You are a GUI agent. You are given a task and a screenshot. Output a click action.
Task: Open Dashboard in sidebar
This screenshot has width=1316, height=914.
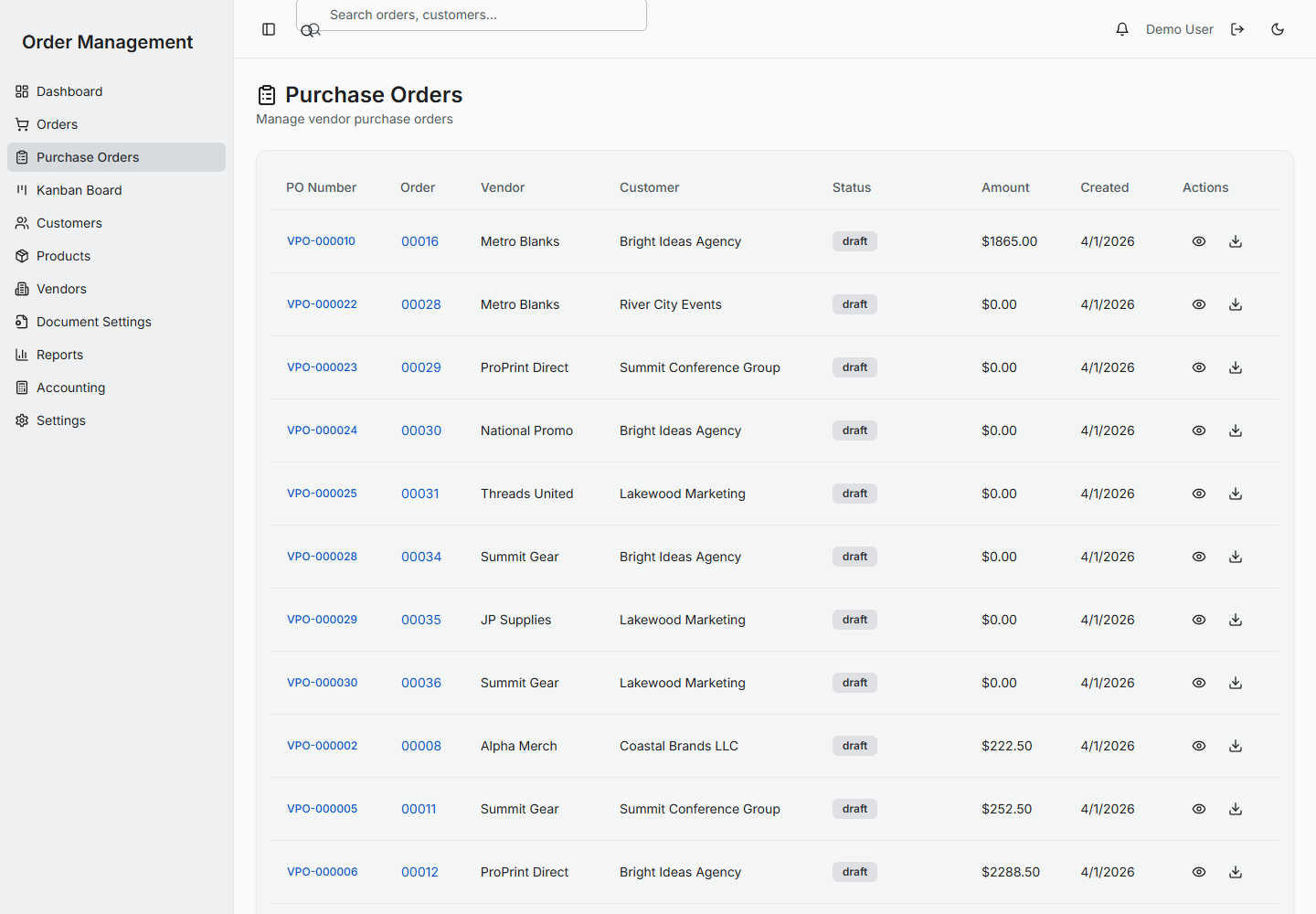tap(116, 91)
